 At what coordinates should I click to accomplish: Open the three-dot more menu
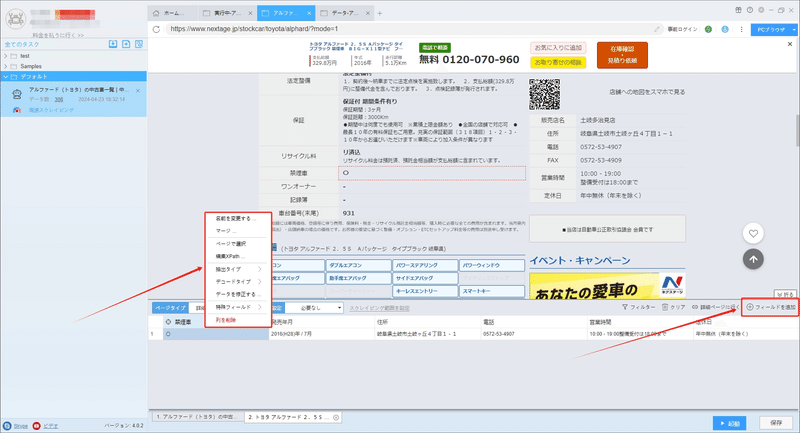[x=741, y=30]
